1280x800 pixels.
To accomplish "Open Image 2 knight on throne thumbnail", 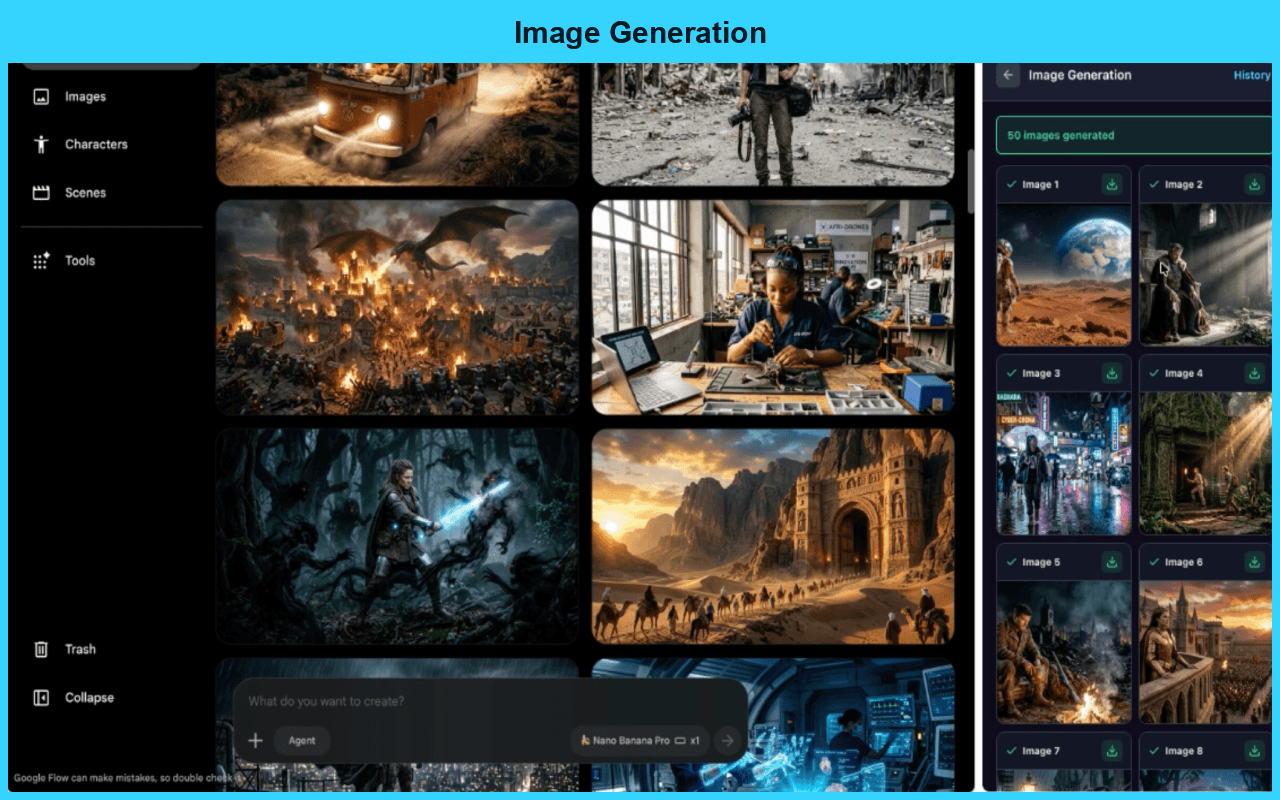I will (1206, 275).
